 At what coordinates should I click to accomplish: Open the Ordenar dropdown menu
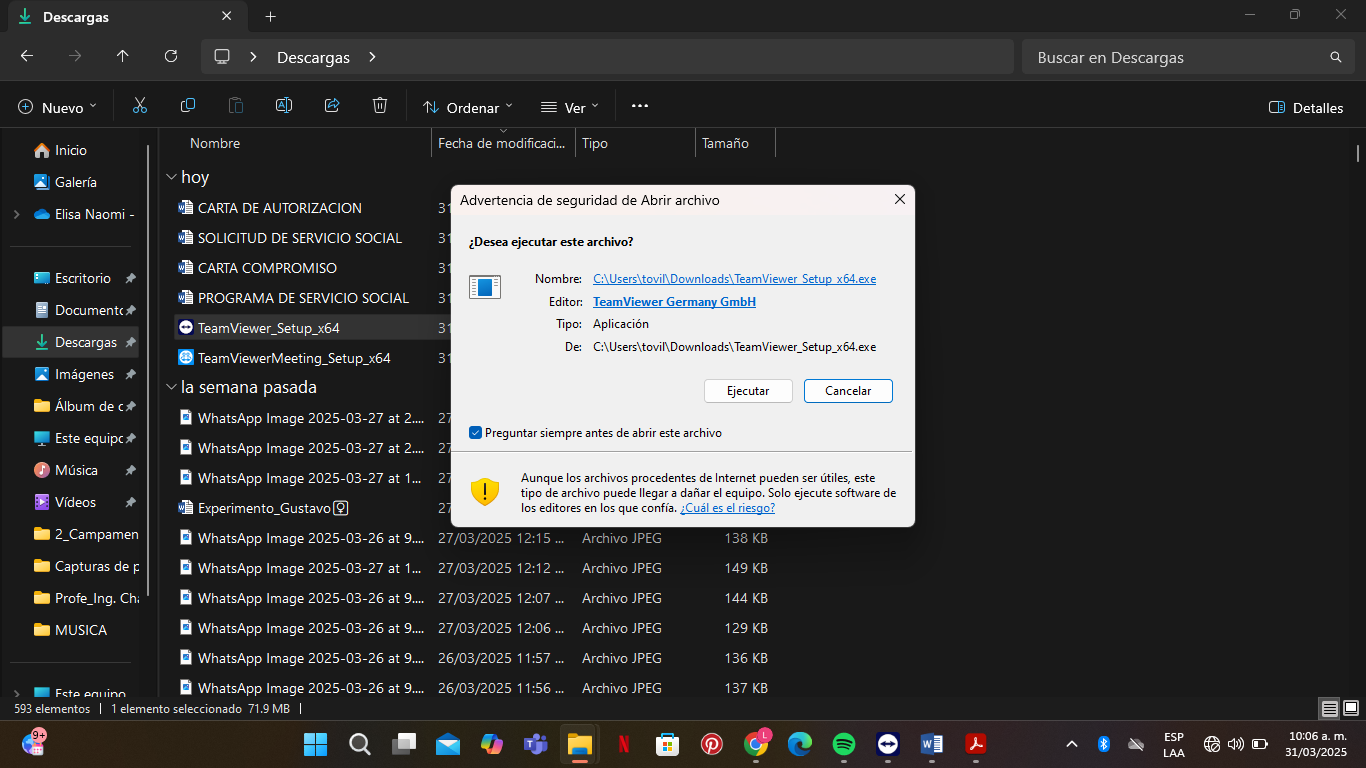coord(467,107)
